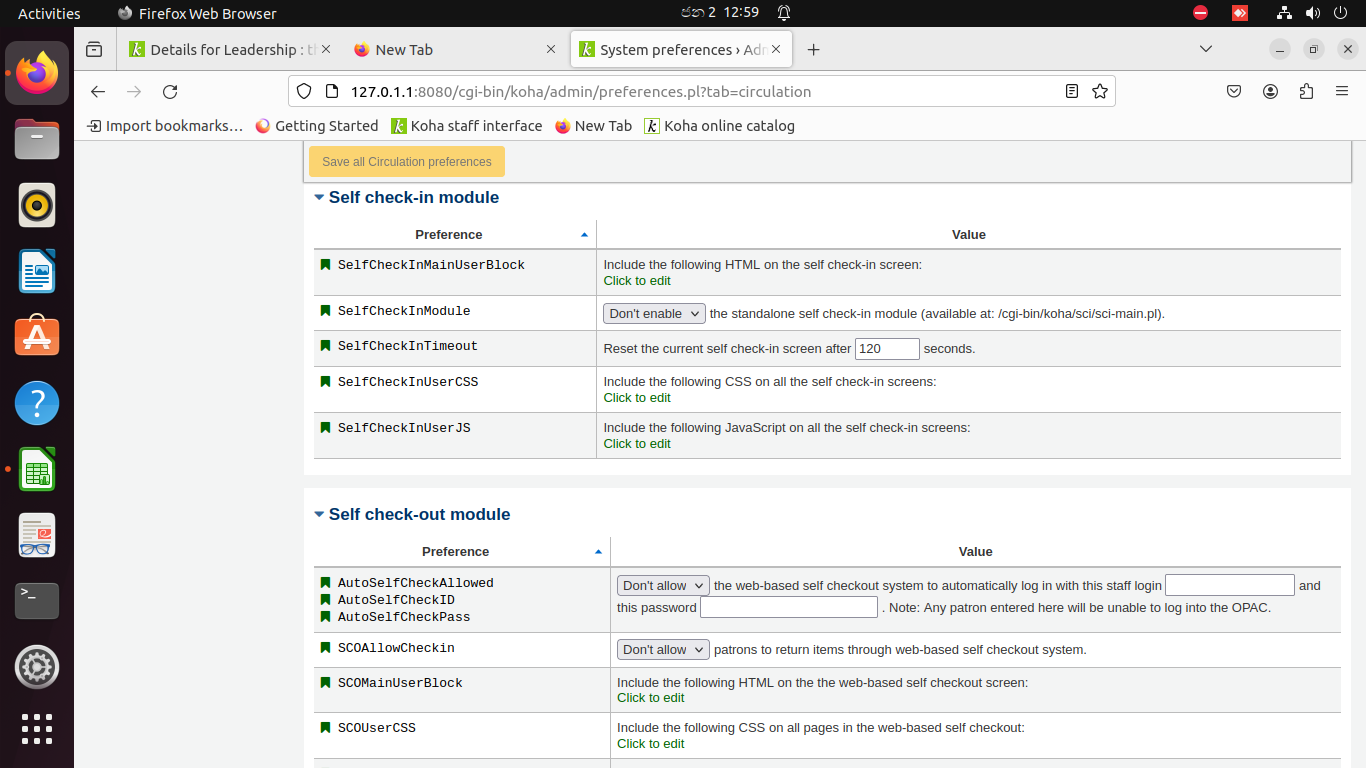The width and height of the screenshot is (1366, 768).
Task: Switch to the Details for Leadership tab
Action: (x=232, y=50)
